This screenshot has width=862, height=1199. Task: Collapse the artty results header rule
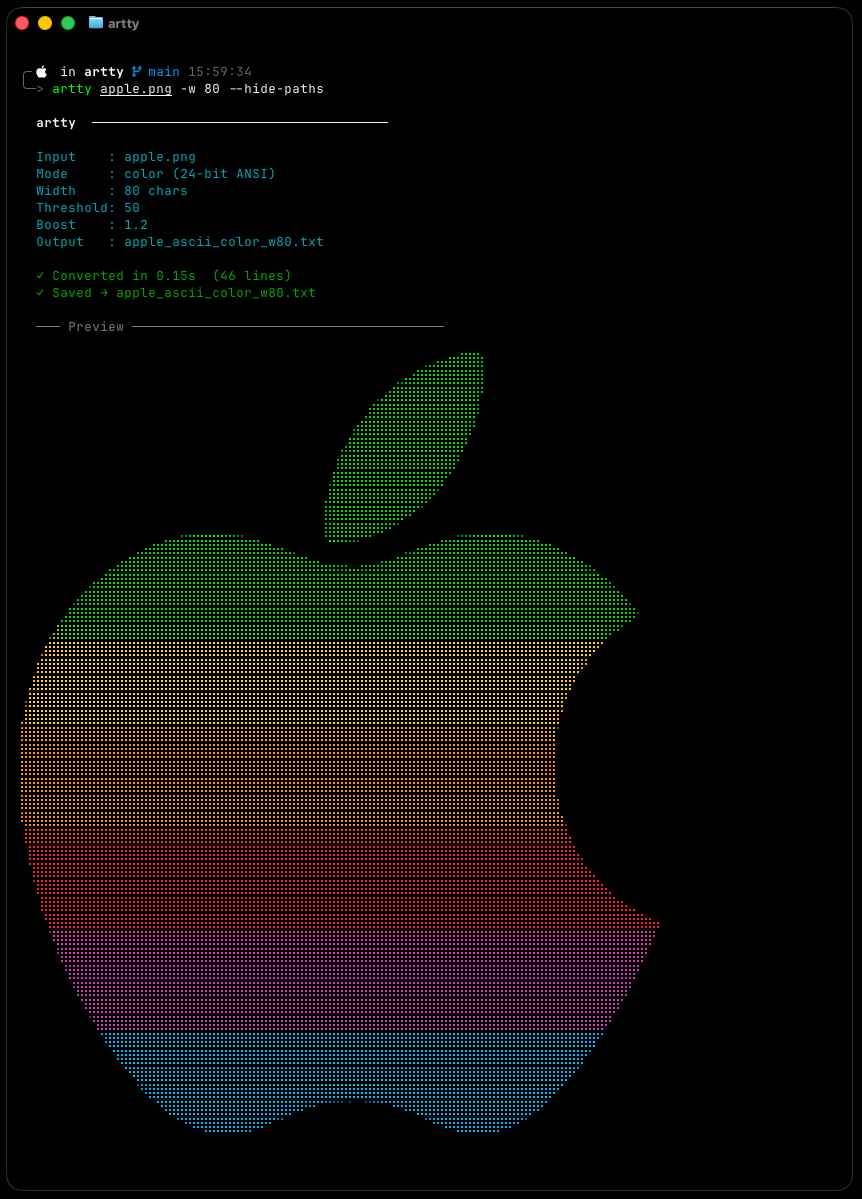click(240, 122)
